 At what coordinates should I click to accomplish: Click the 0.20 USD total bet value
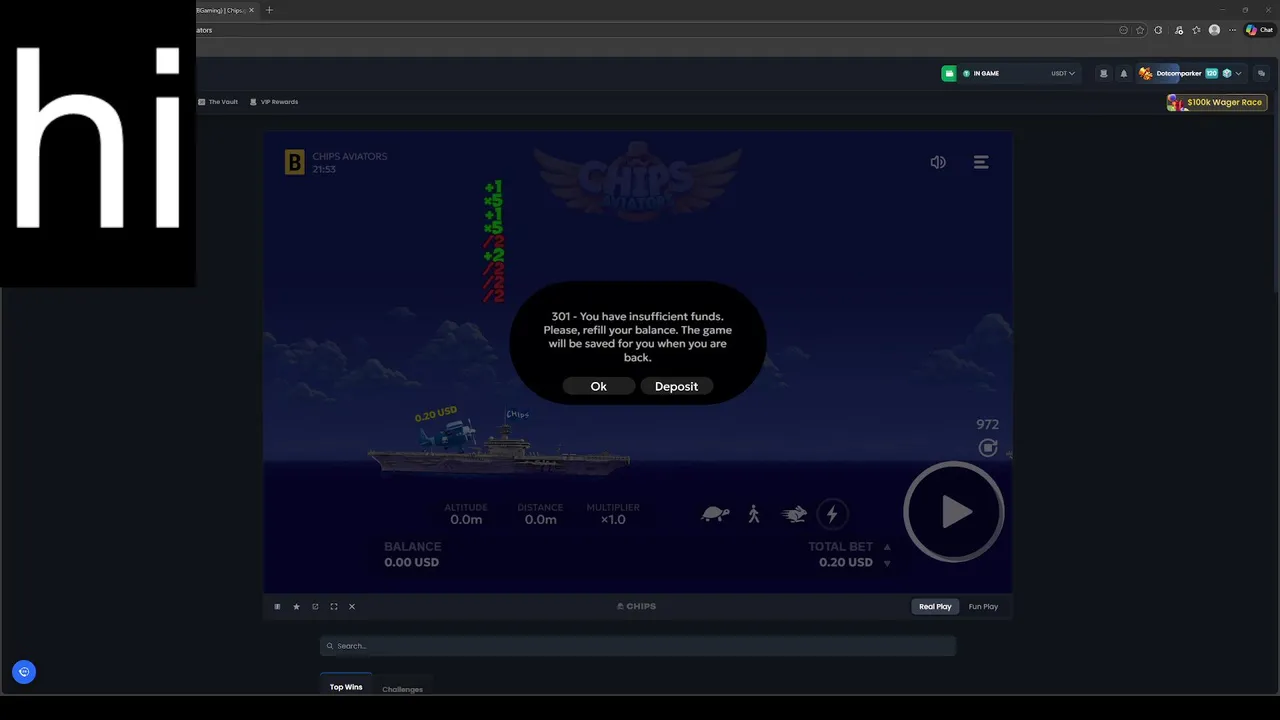[x=846, y=562]
